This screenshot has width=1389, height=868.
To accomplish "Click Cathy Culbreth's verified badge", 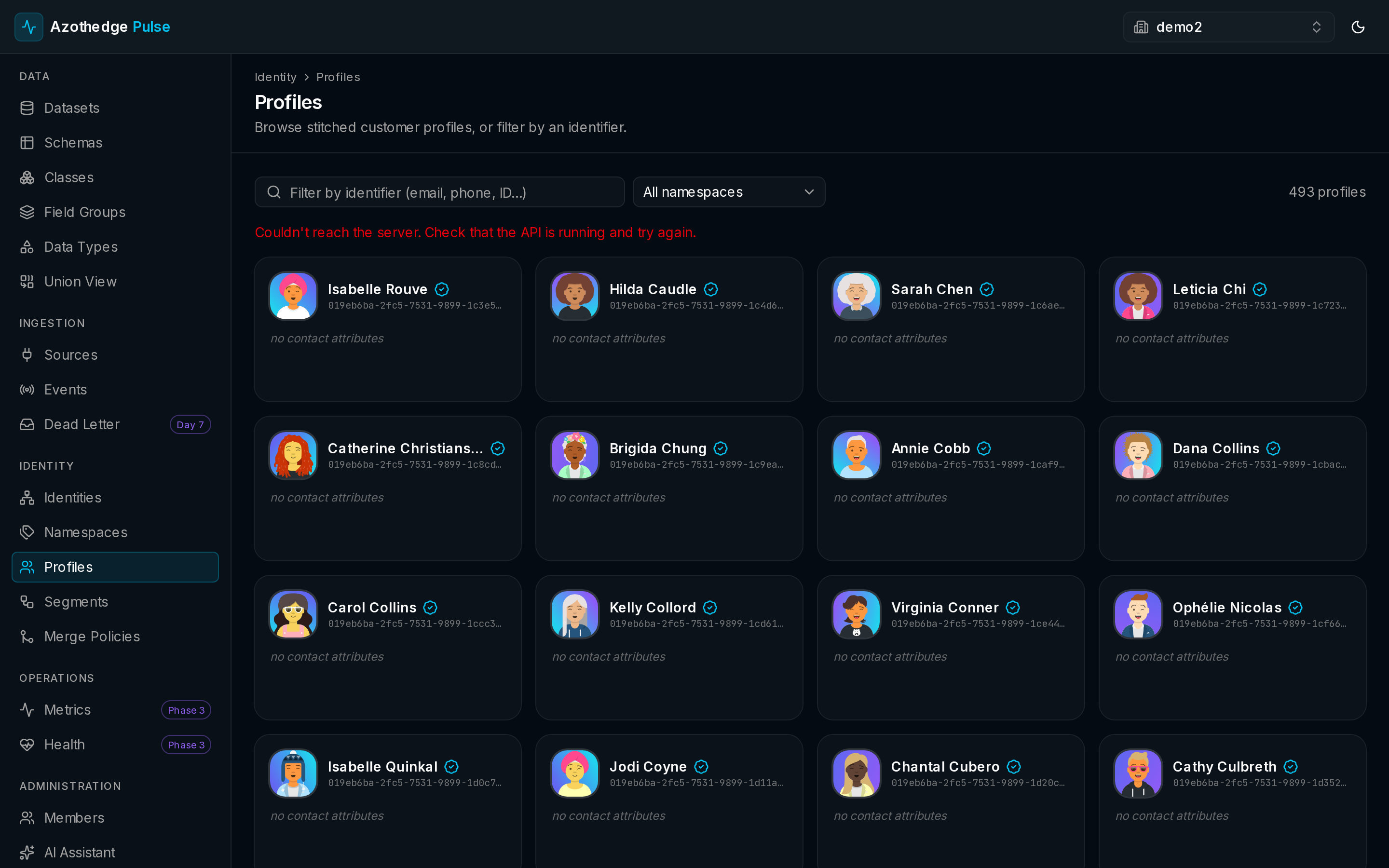I will [x=1290, y=766].
